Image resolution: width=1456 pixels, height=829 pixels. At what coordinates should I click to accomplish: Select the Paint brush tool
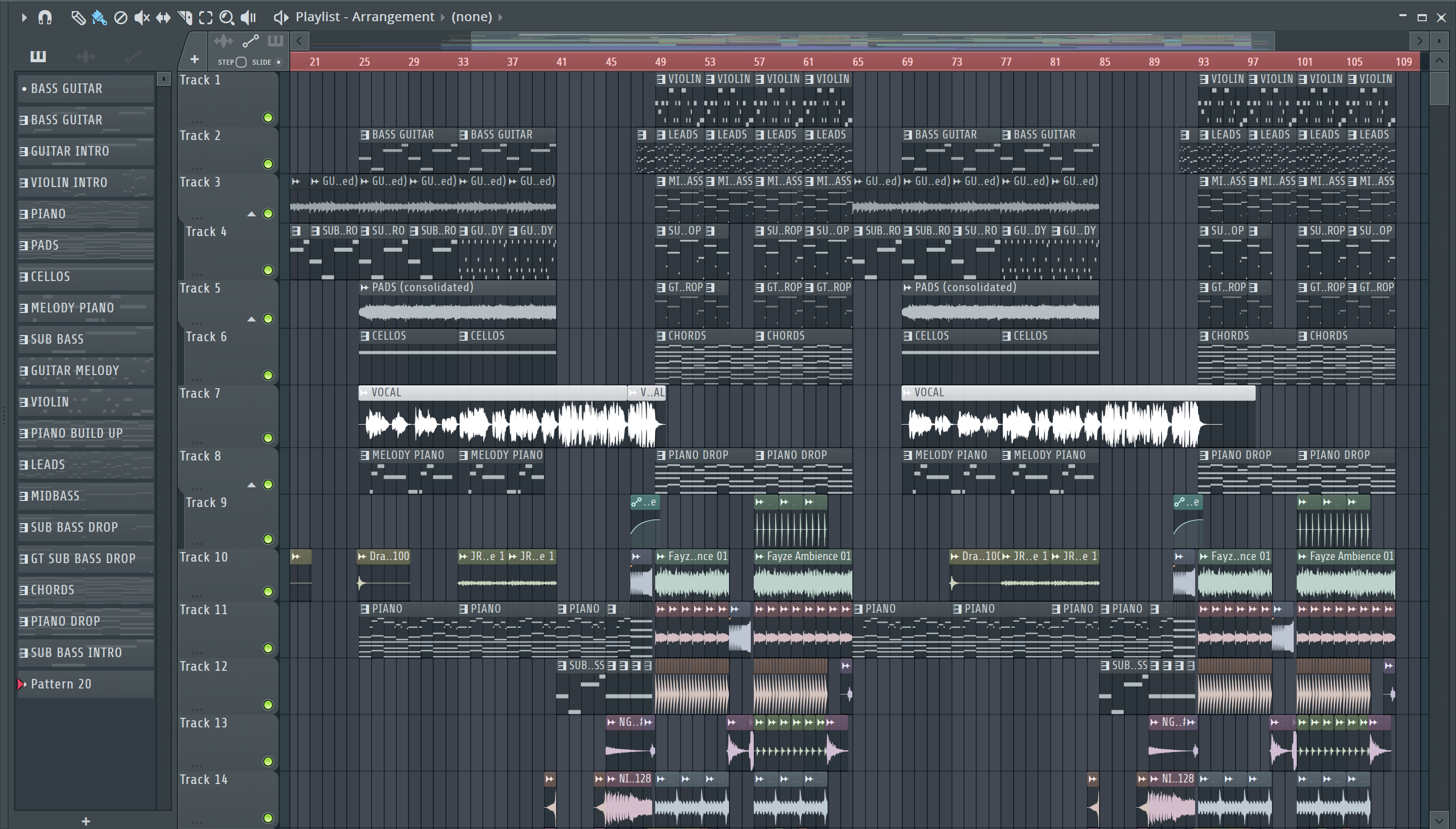99,18
